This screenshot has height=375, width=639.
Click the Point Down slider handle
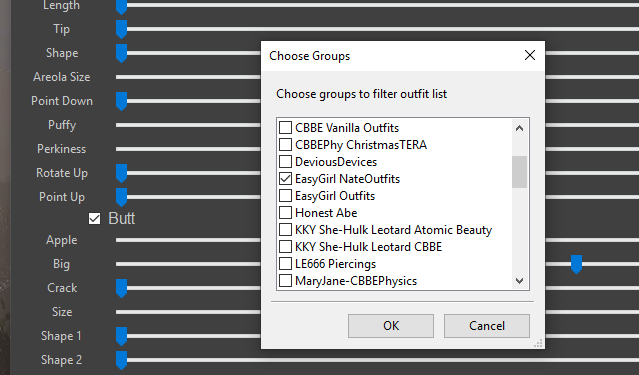[121, 101]
